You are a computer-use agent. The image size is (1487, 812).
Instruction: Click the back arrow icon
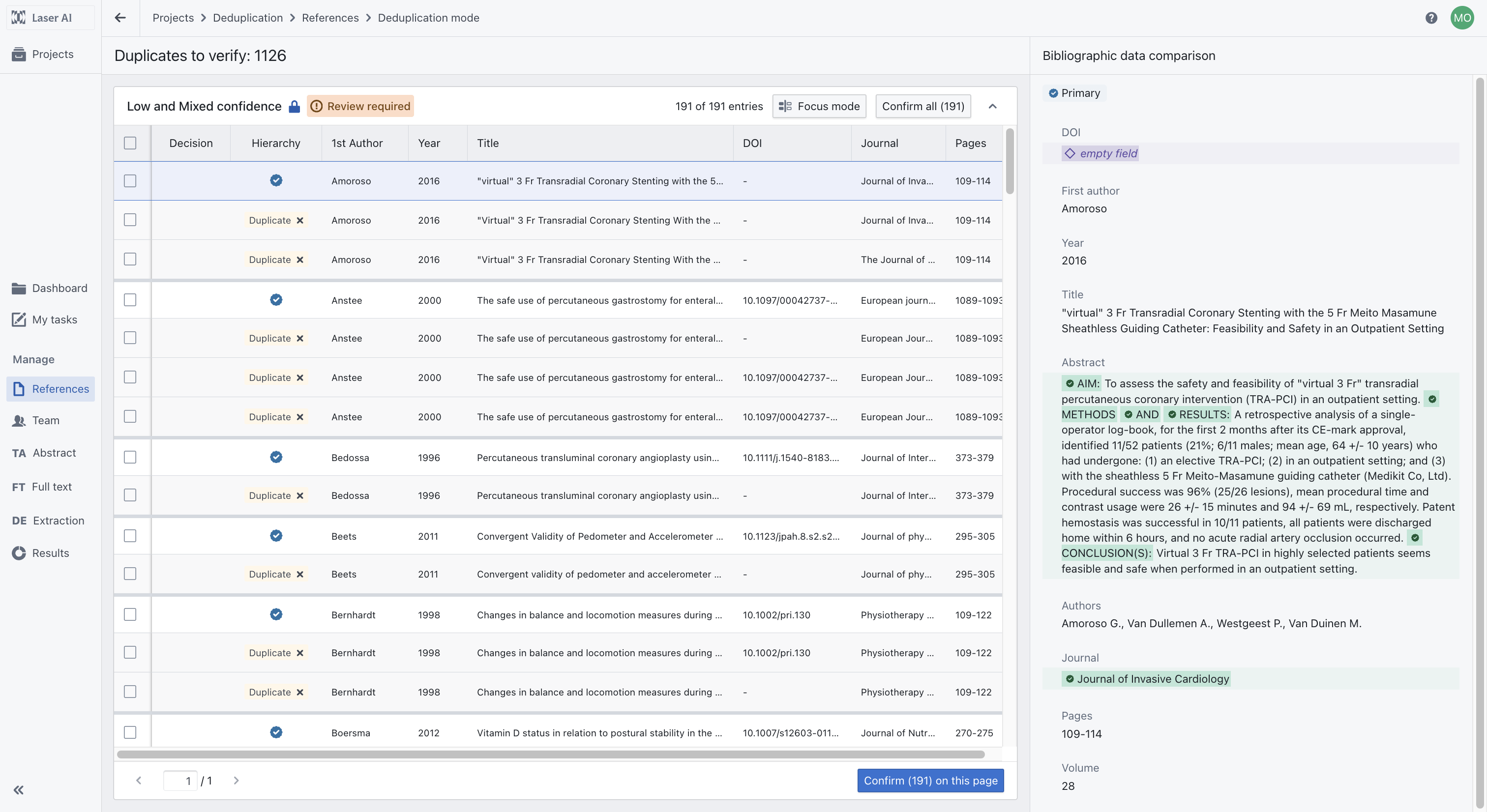(x=120, y=18)
